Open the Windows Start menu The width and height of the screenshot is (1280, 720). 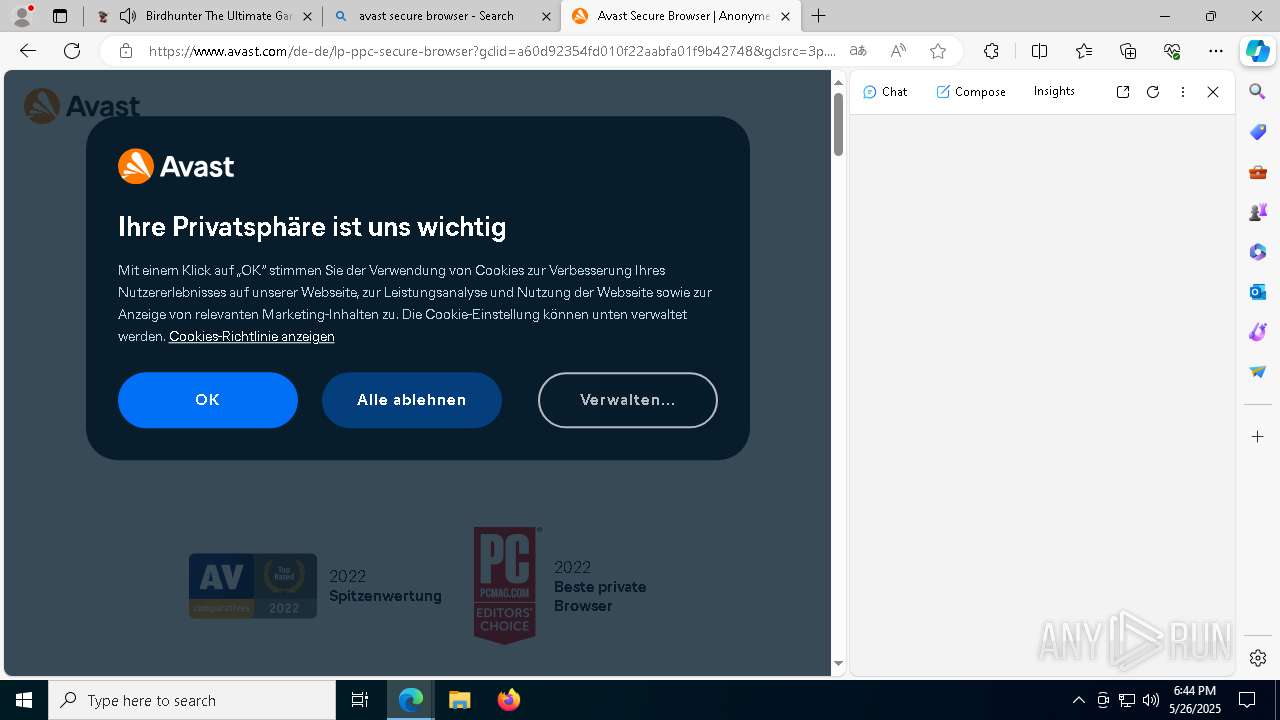(24, 700)
